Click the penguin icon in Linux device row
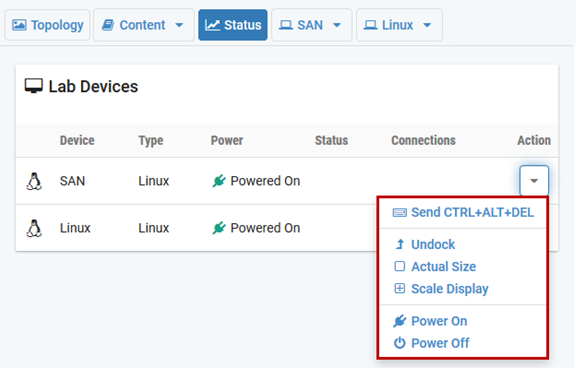Image resolution: width=576 pixels, height=370 pixels. point(34,228)
